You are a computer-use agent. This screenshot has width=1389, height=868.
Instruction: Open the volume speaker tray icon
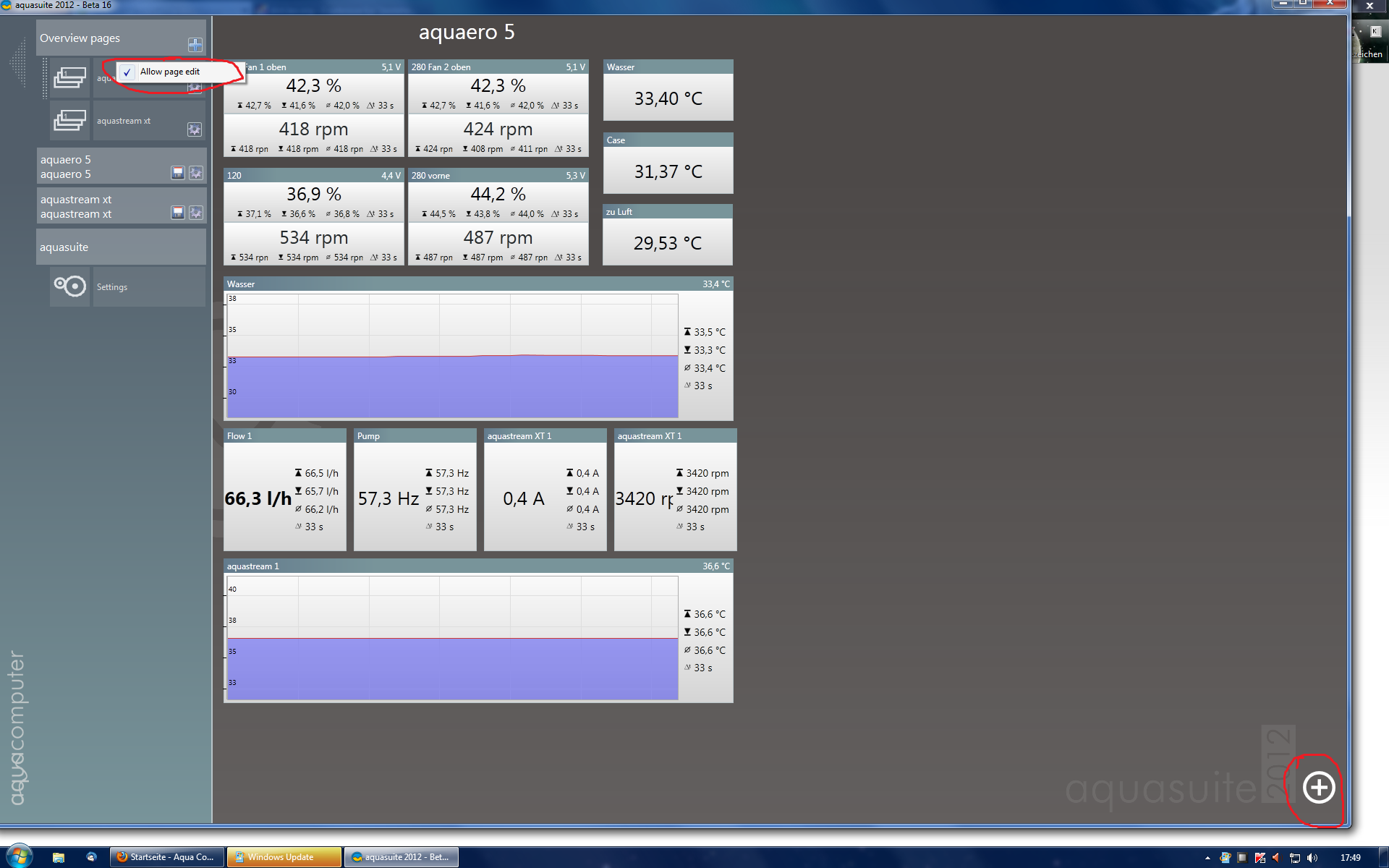click(1312, 858)
